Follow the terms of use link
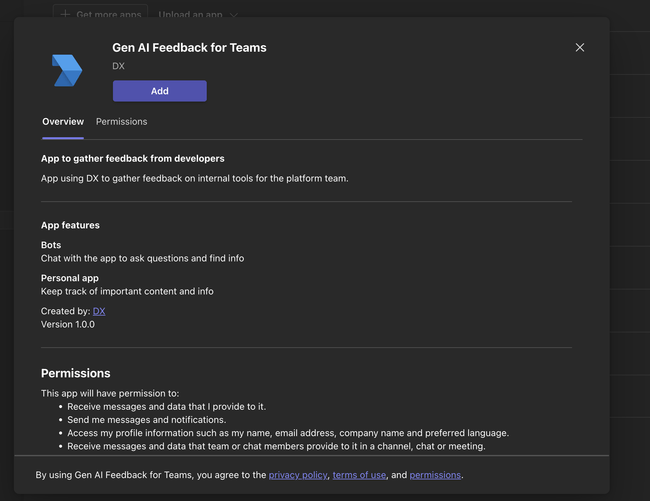650x501 pixels. (x=359, y=475)
